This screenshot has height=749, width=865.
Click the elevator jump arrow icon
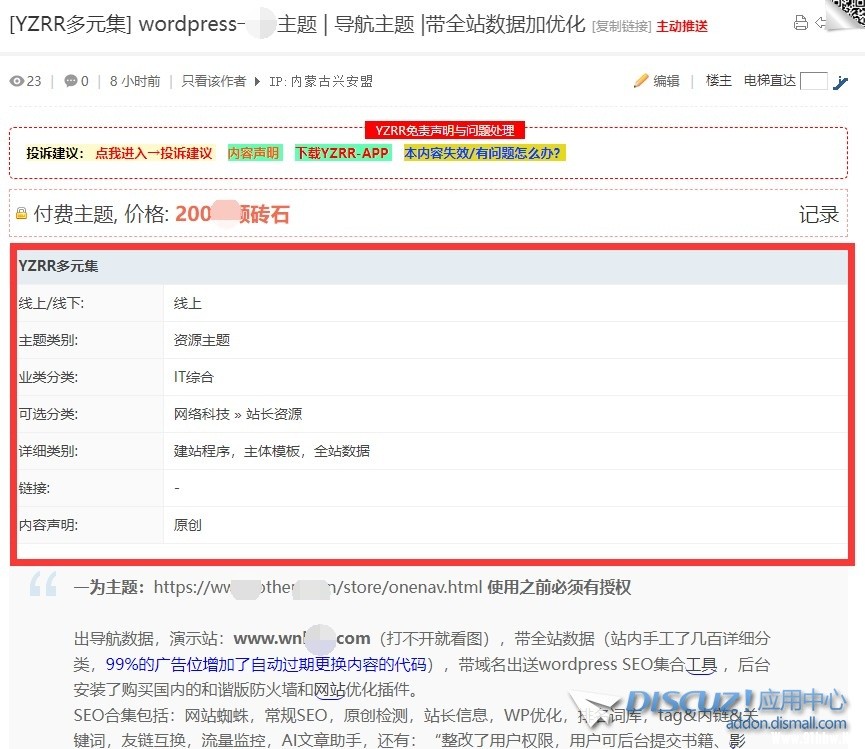(x=840, y=82)
